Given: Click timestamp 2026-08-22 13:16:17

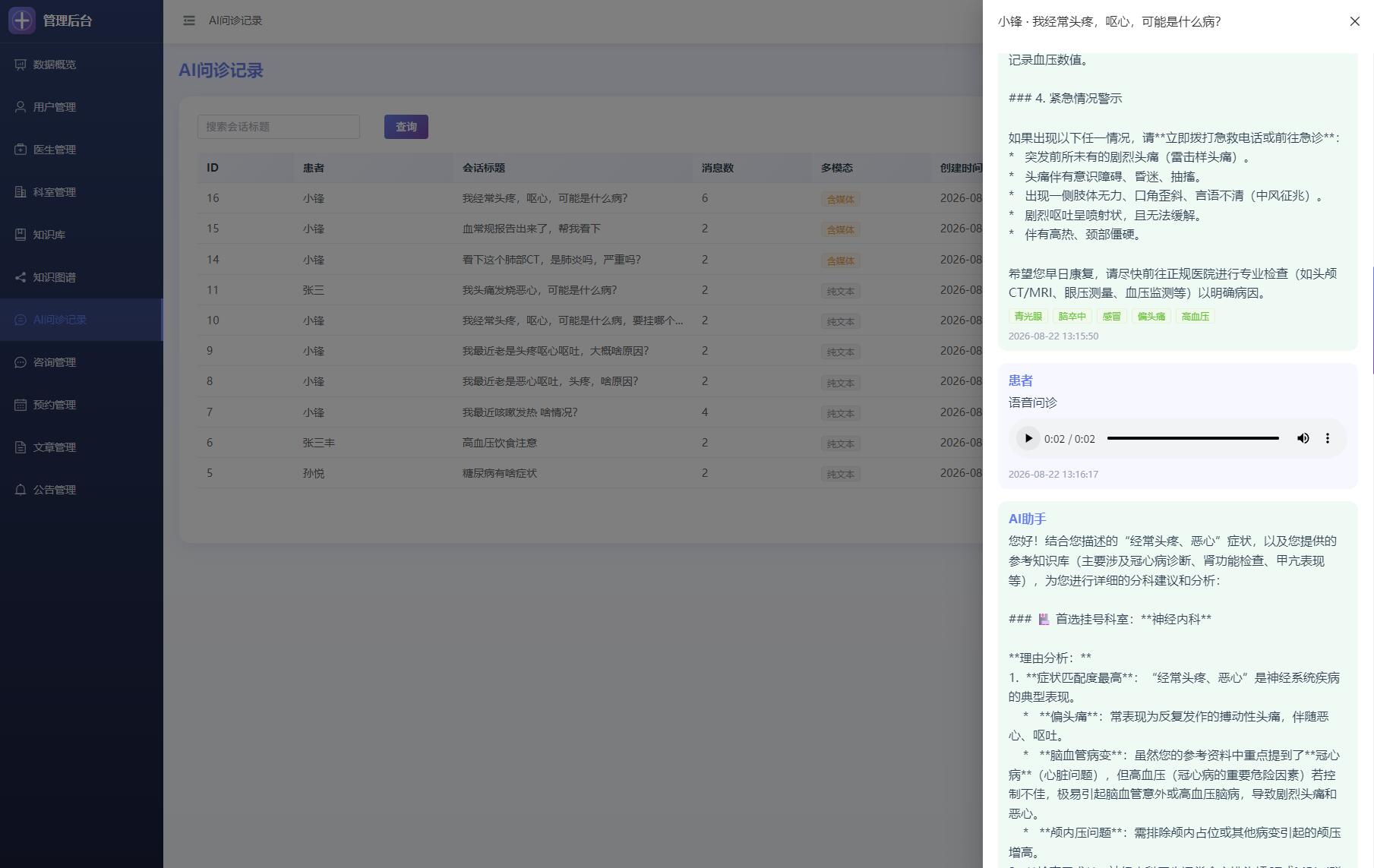Looking at the screenshot, I should (x=1053, y=474).
